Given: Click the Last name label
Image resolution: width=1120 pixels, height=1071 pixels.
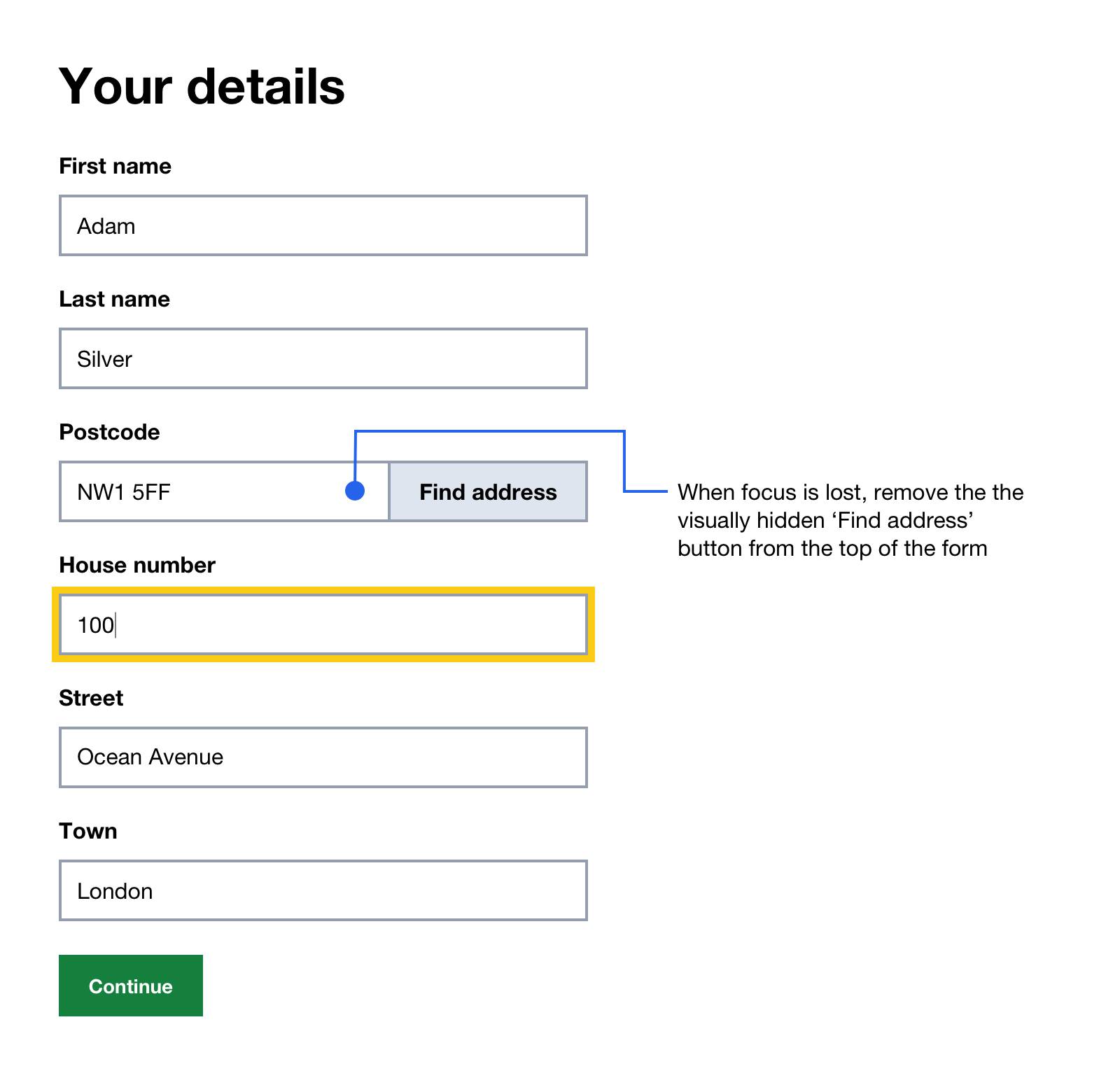Looking at the screenshot, I should 113,299.
